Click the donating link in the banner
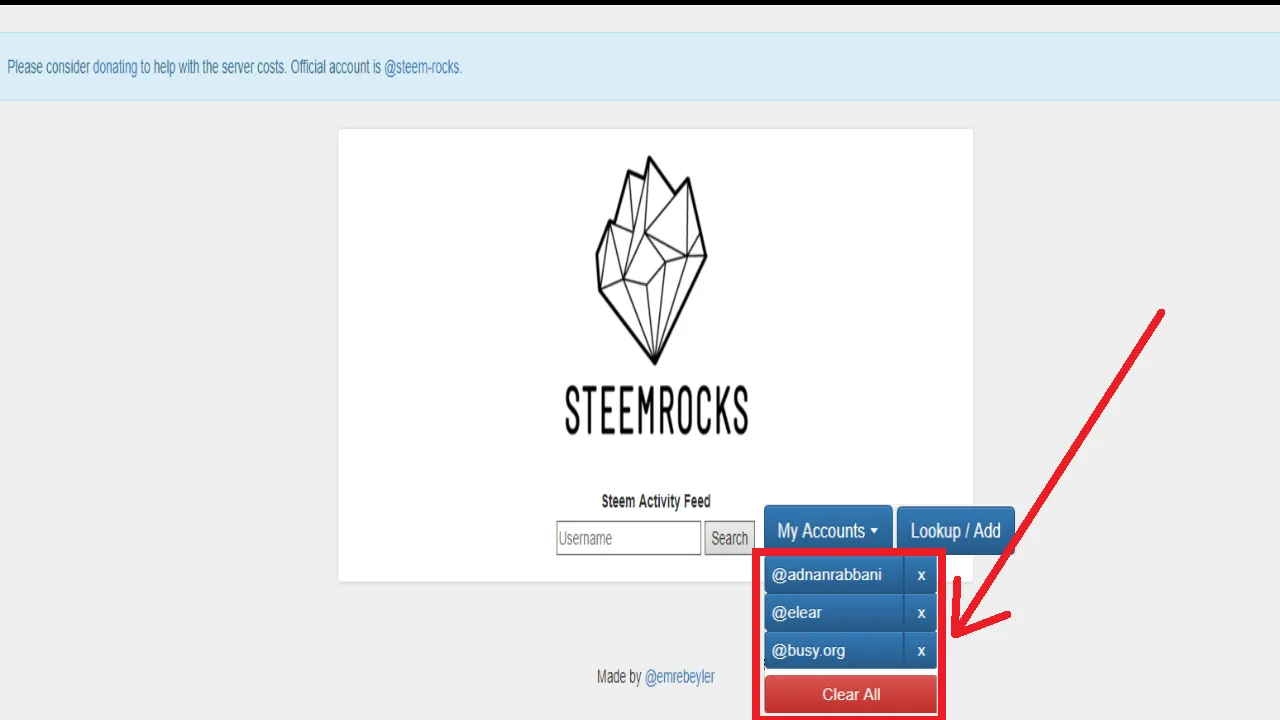 coord(115,68)
